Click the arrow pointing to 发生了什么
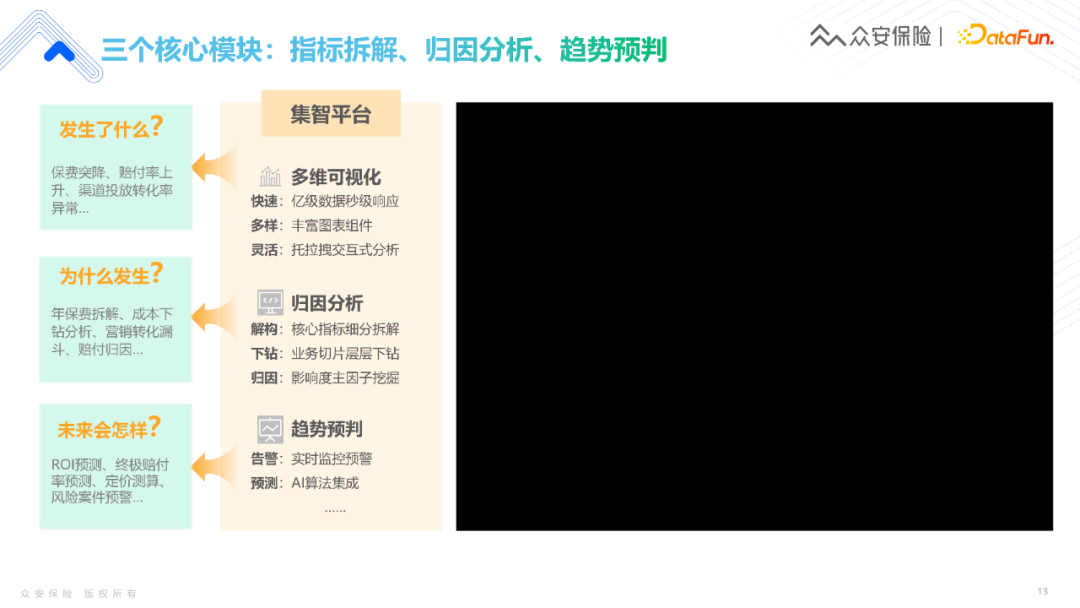The width and height of the screenshot is (1080, 608). pyautogui.click(x=214, y=167)
